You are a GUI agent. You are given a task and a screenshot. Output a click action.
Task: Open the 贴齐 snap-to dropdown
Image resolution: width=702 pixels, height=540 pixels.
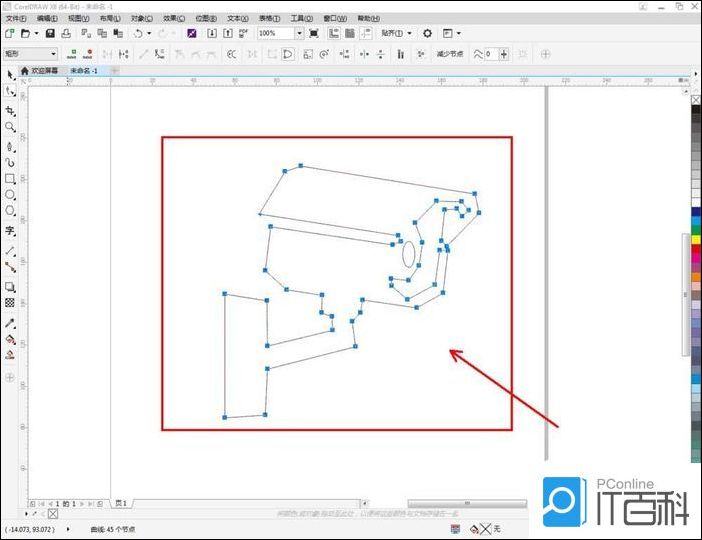click(x=409, y=33)
